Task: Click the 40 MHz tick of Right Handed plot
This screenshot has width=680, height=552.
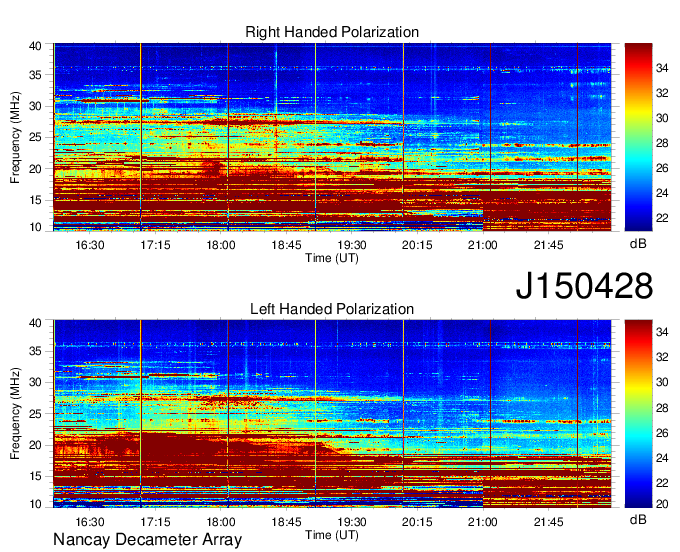Action: 35,46
